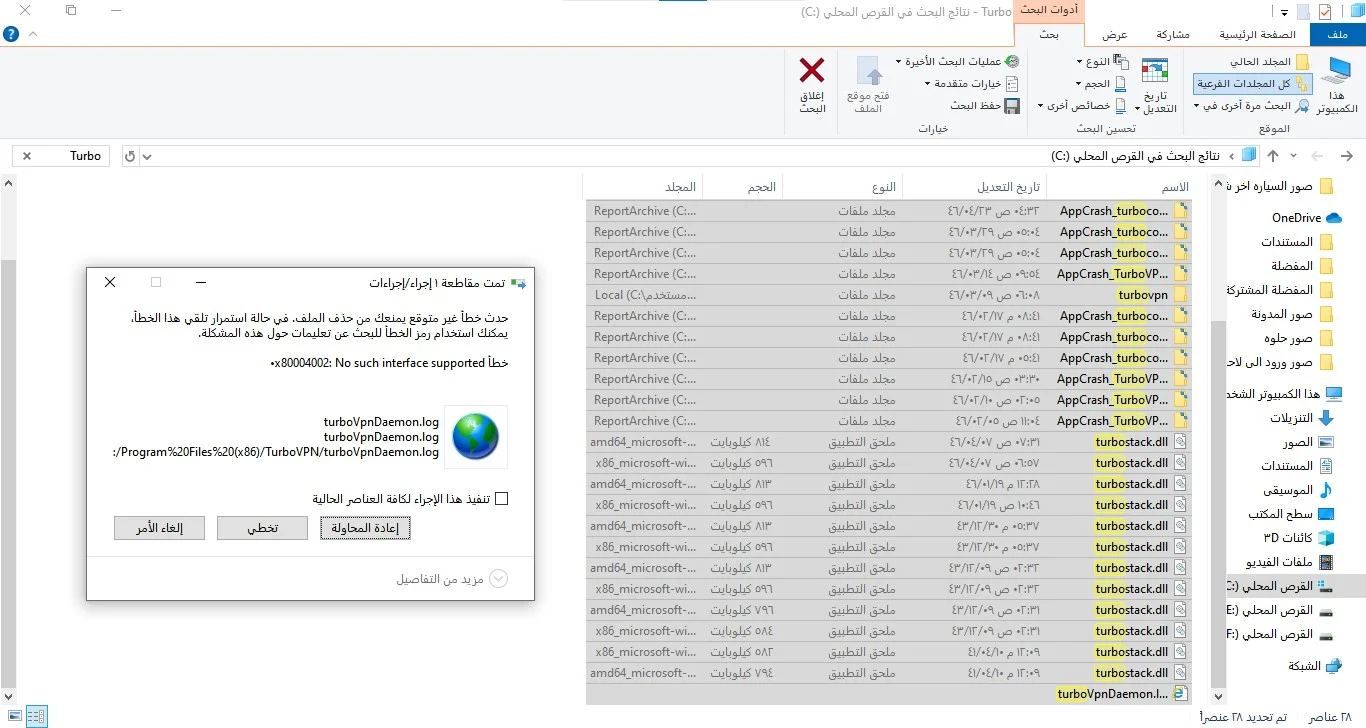Click the Save search icon
Image resolution: width=1366 pixels, height=728 pixels.
pyautogui.click(x=1011, y=106)
